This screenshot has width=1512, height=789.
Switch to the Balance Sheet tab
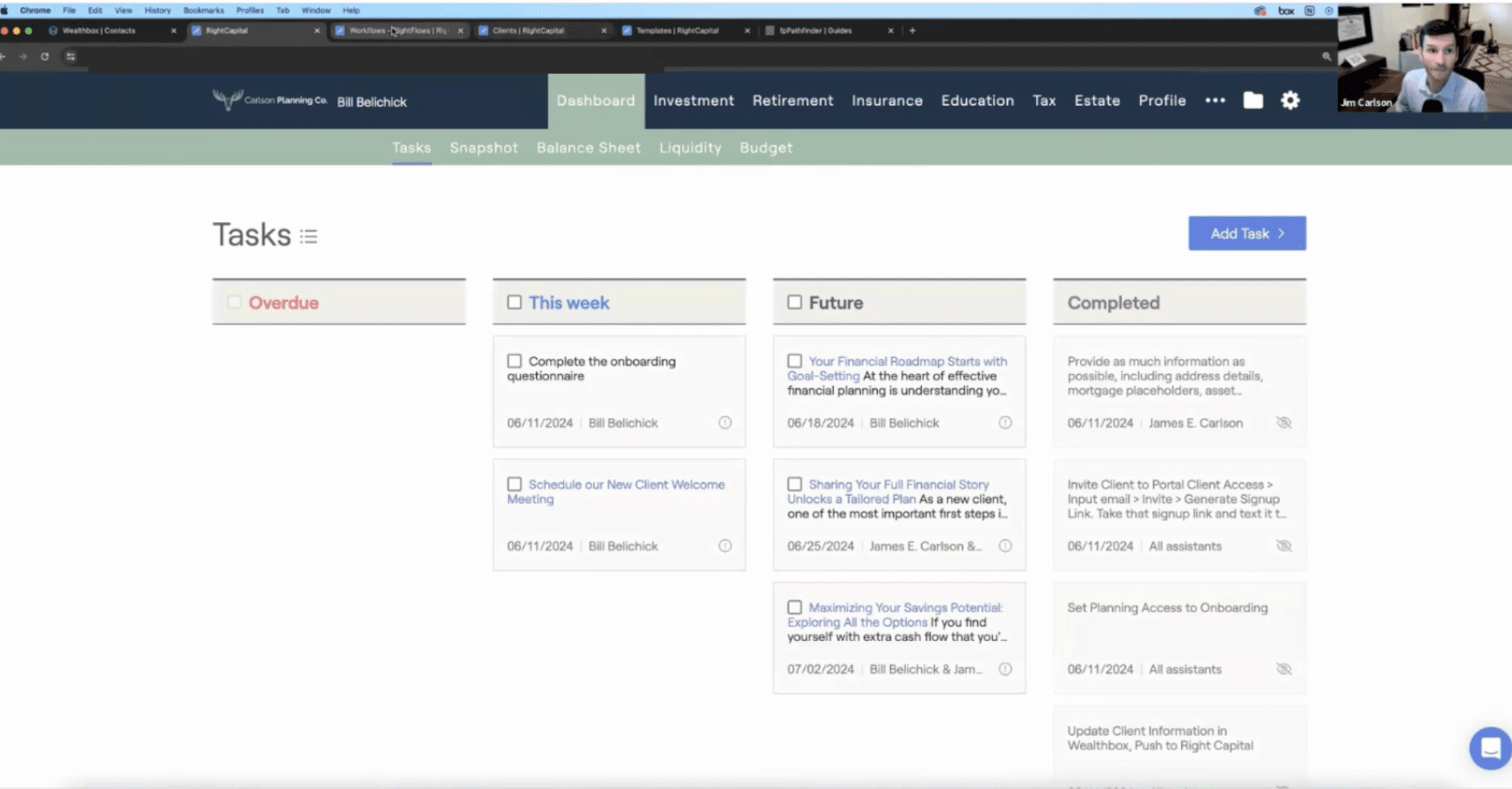588,148
